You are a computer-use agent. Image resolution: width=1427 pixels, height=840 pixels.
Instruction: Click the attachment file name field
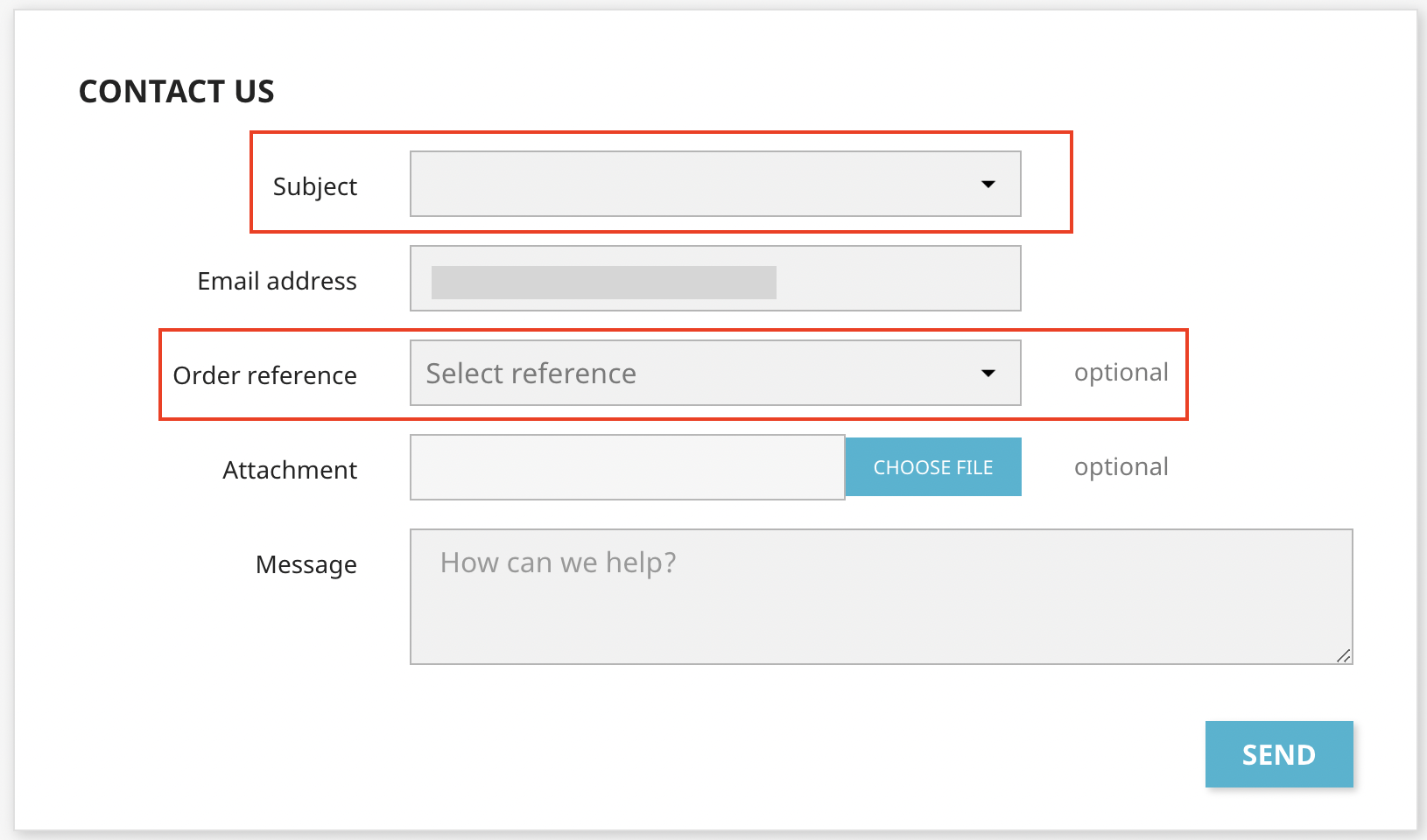point(626,466)
